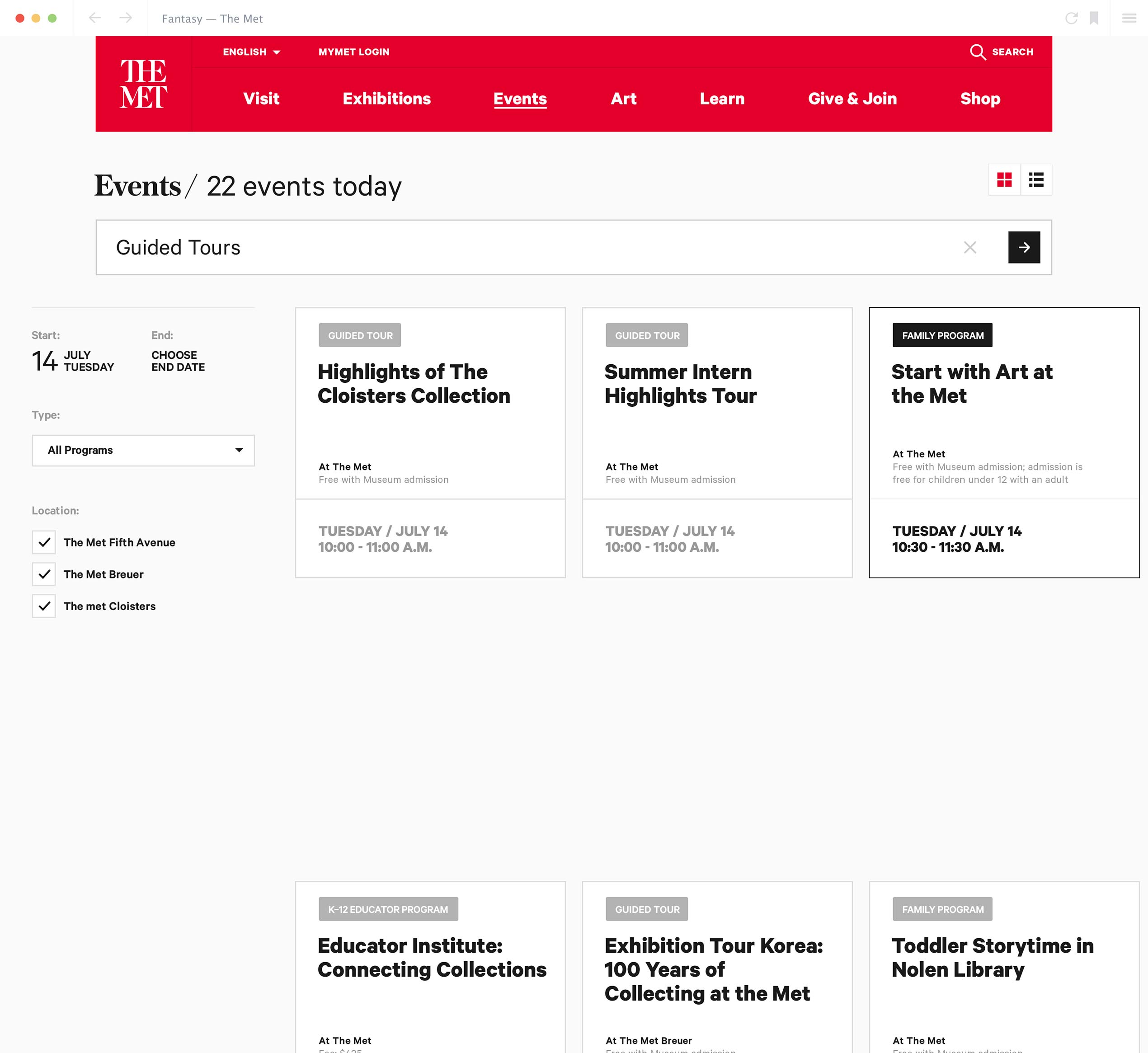Screen dimensions: 1148x1053
Task: Toggle The Met Fifth Avenue checkbox
Action: tap(44, 542)
